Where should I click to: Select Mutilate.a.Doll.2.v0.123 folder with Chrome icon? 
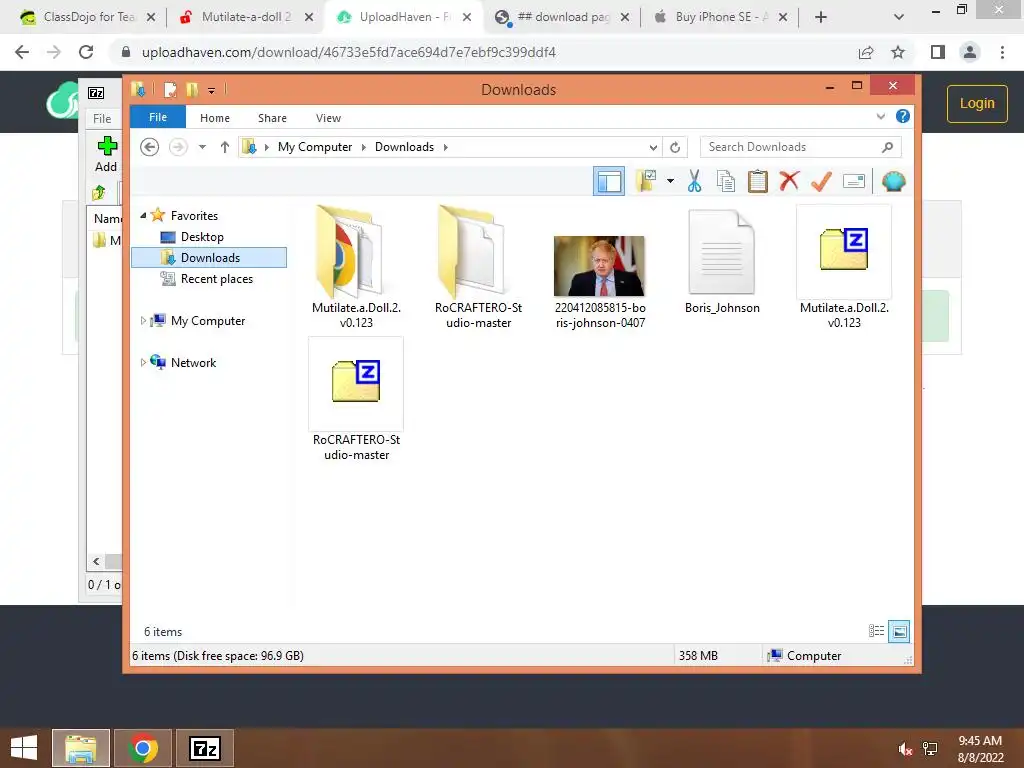pyautogui.click(x=356, y=268)
